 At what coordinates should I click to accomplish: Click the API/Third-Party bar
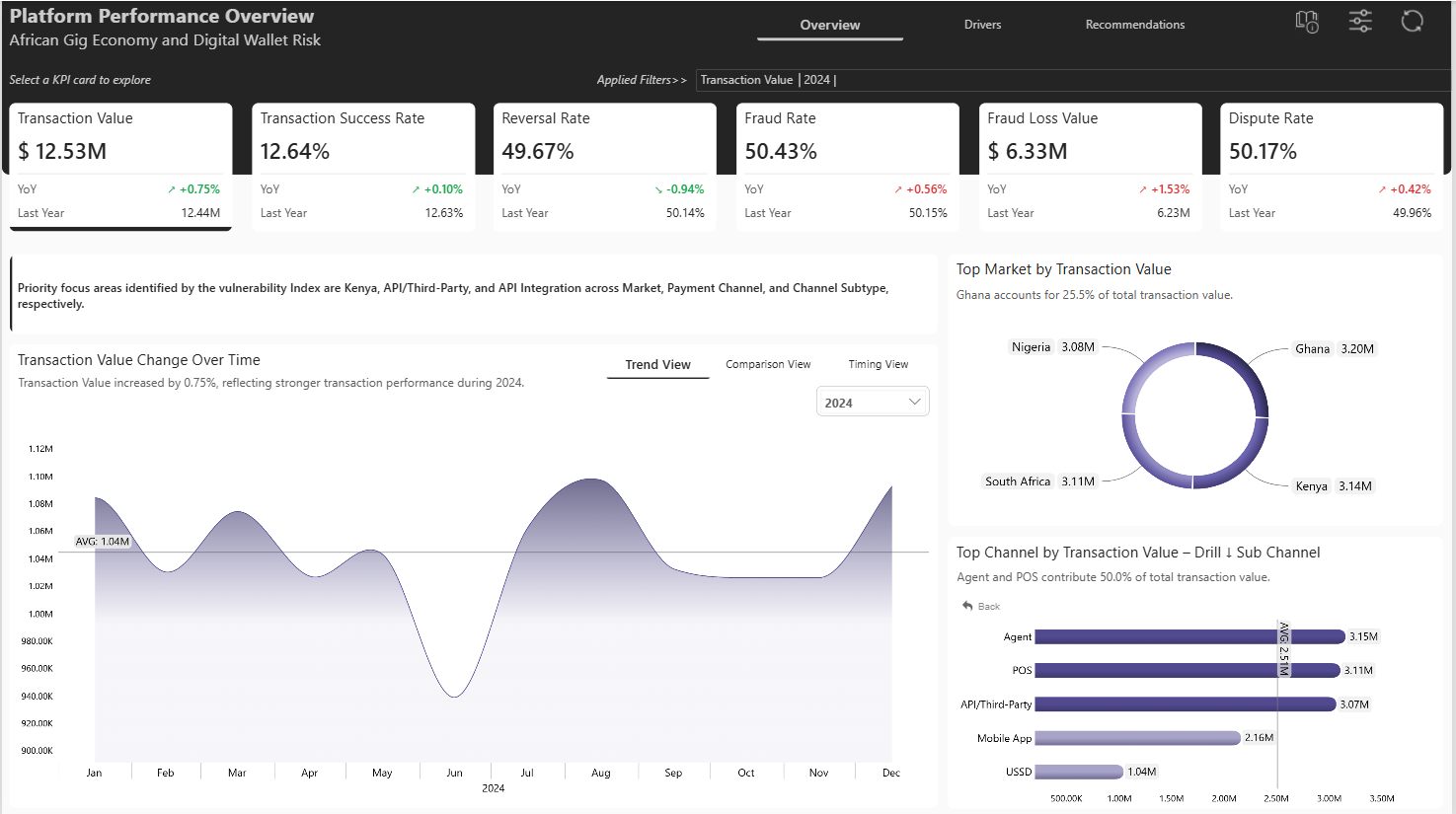coord(1186,704)
